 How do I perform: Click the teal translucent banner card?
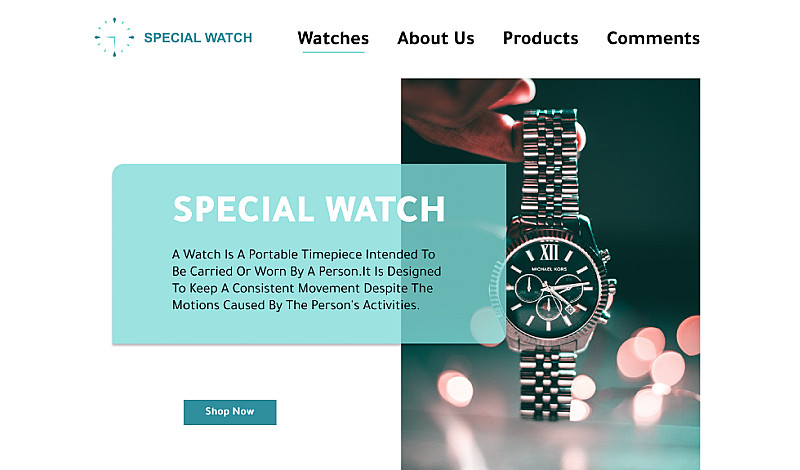tap(309, 254)
